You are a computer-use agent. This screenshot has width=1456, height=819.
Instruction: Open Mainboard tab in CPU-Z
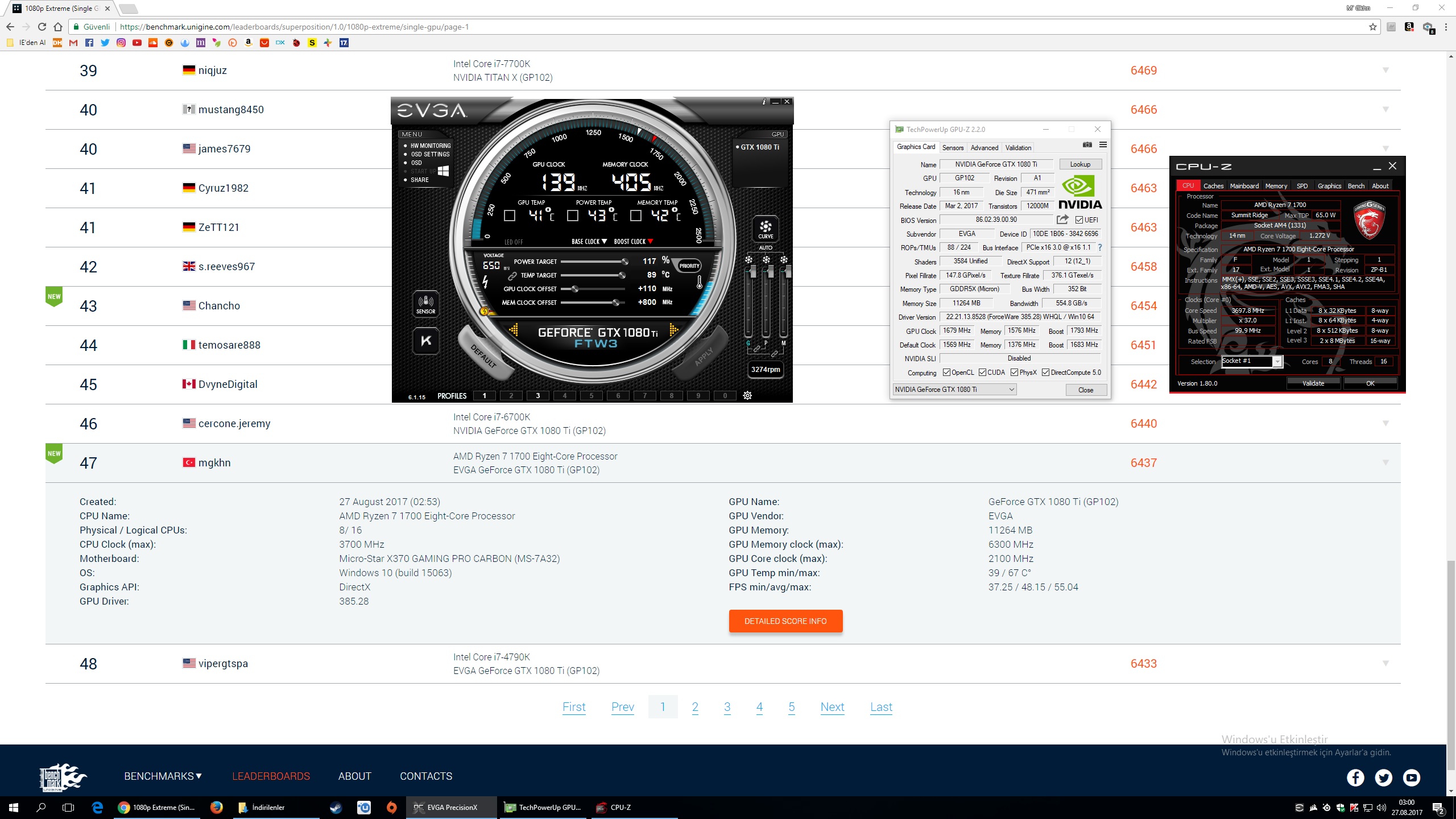(1244, 186)
